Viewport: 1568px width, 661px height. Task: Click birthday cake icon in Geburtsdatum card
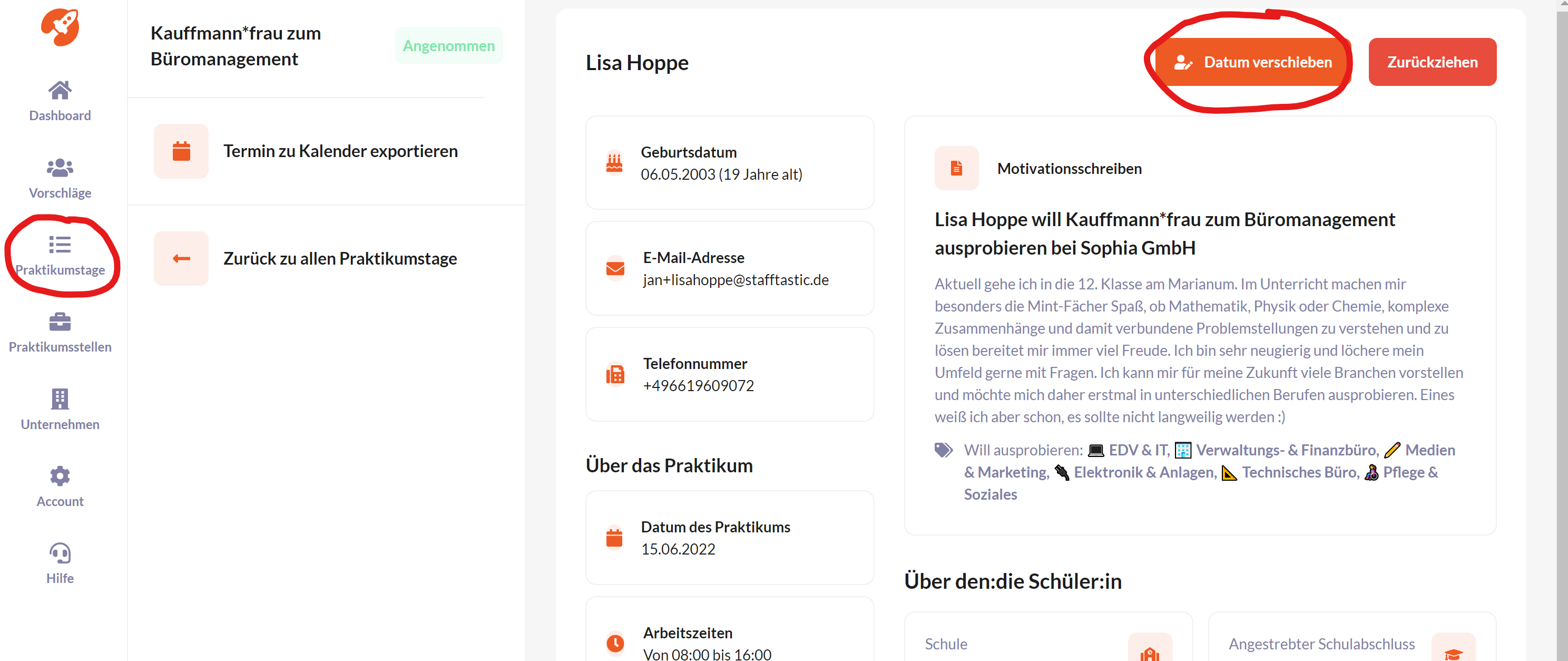(x=614, y=163)
